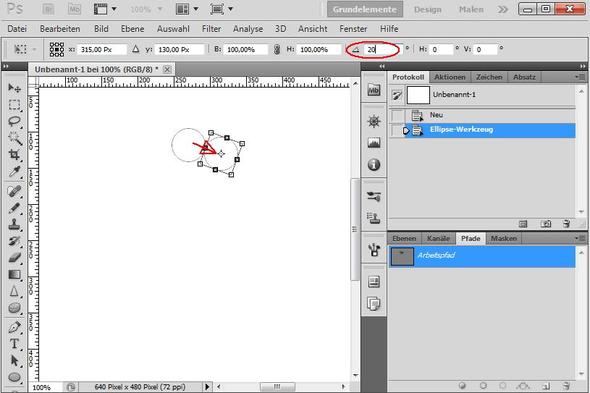This screenshot has width=590, height=393.
Task: Open the Layer Comps panel icon
Action: pyautogui.click(x=374, y=303)
